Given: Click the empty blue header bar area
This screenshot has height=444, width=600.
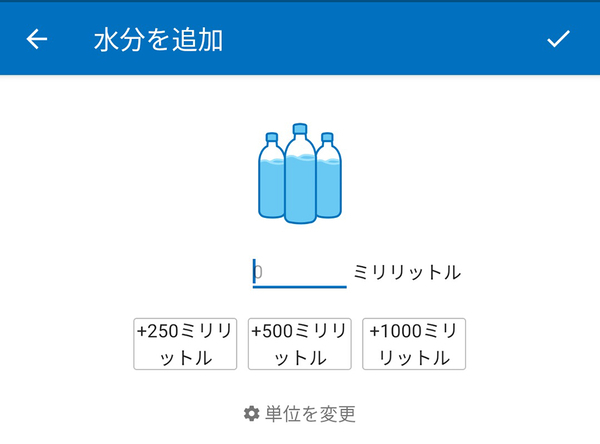Looking at the screenshot, I should [x=400, y=40].
